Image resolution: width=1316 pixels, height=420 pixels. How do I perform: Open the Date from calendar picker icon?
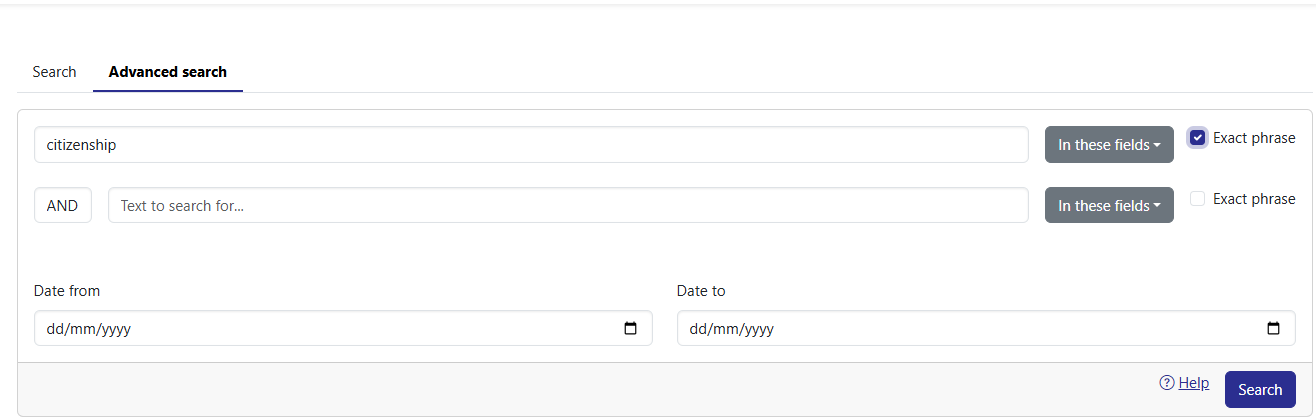[630, 328]
